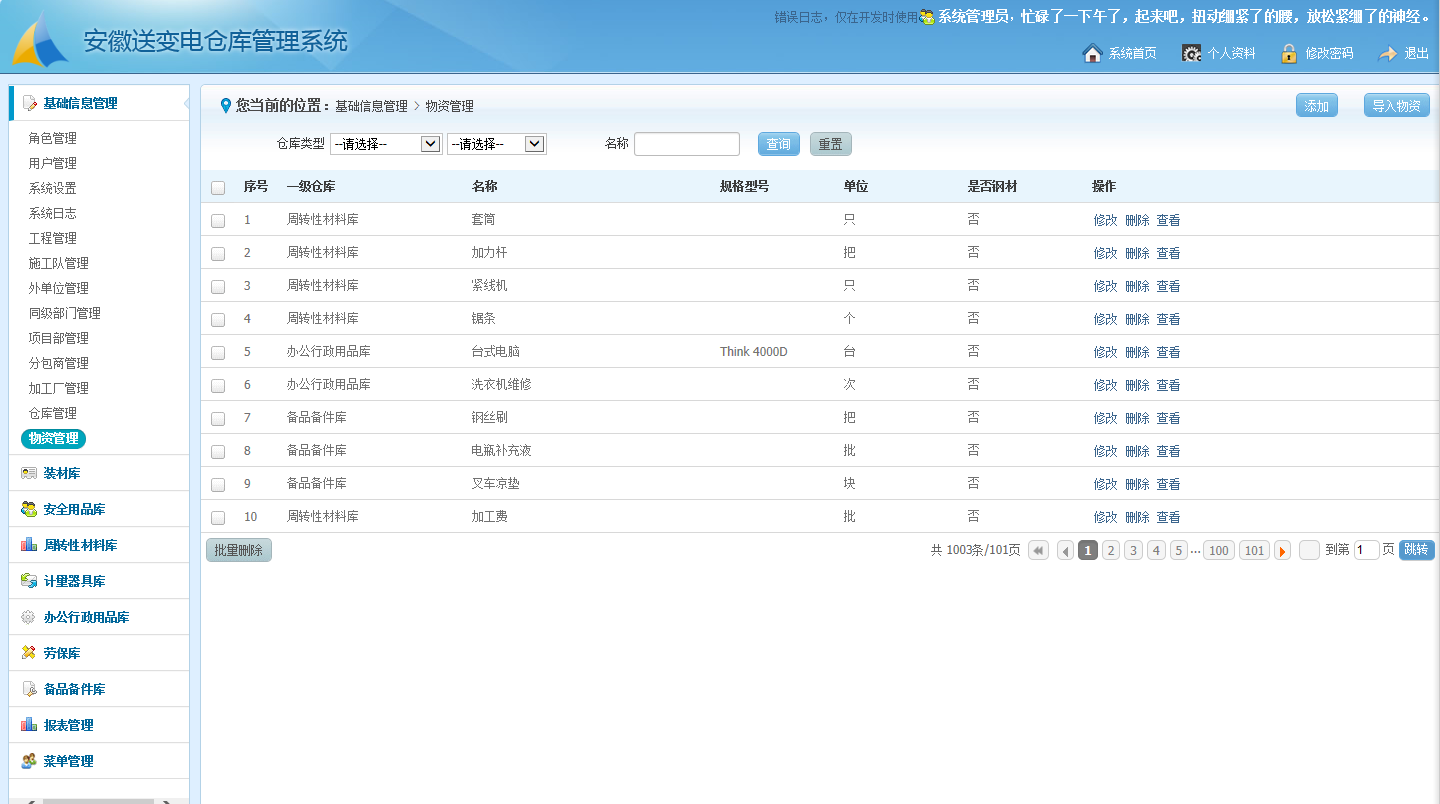1440x804 pixels.
Task: Click the 名称 search input field
Action: [686, 144]
